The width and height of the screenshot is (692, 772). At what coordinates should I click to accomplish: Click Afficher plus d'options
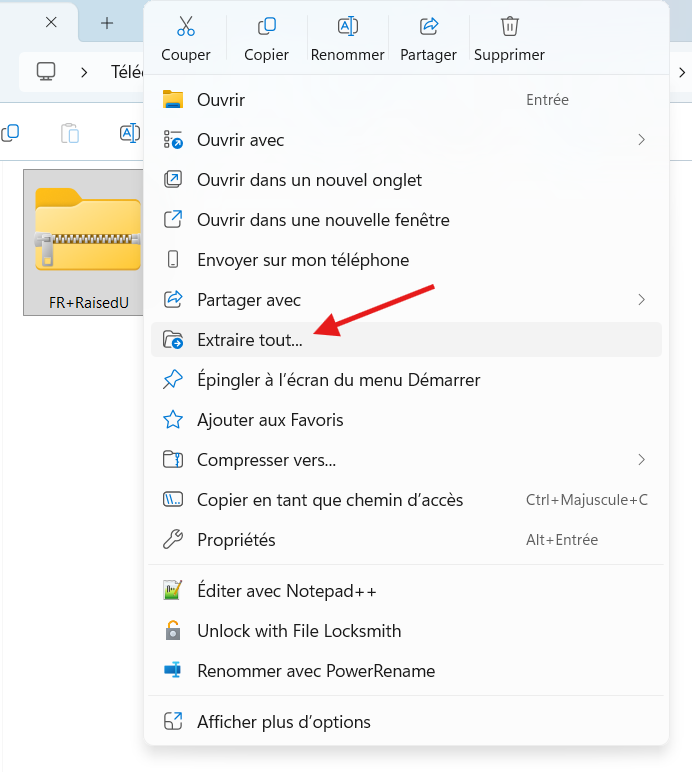[283, 722]
